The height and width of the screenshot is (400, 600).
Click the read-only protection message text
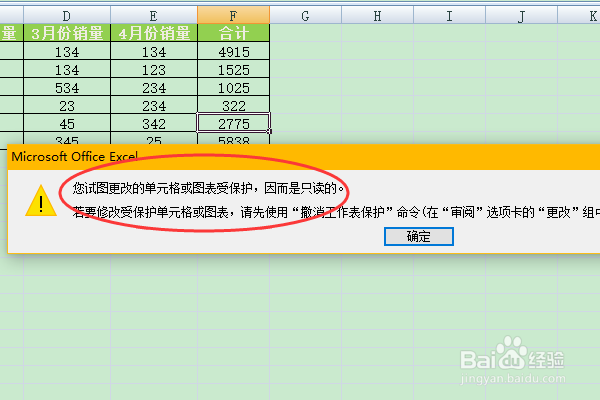click(208, 188)
